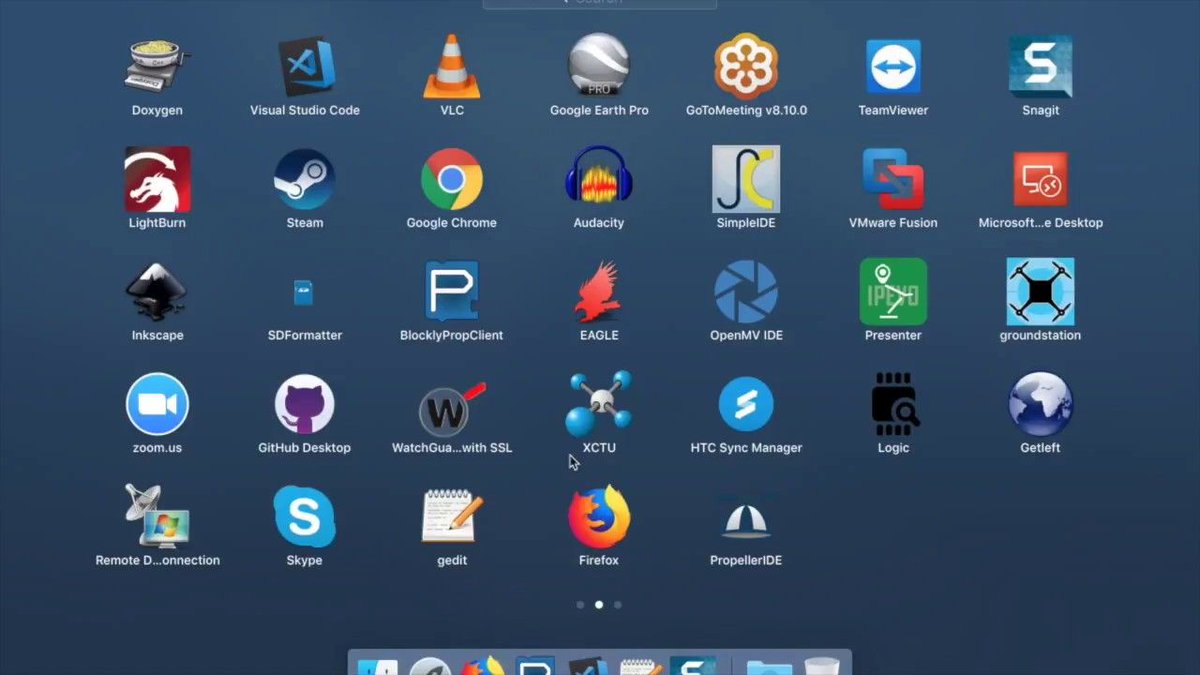
Task: Launch EAGLE
Action: coord(599,292)
